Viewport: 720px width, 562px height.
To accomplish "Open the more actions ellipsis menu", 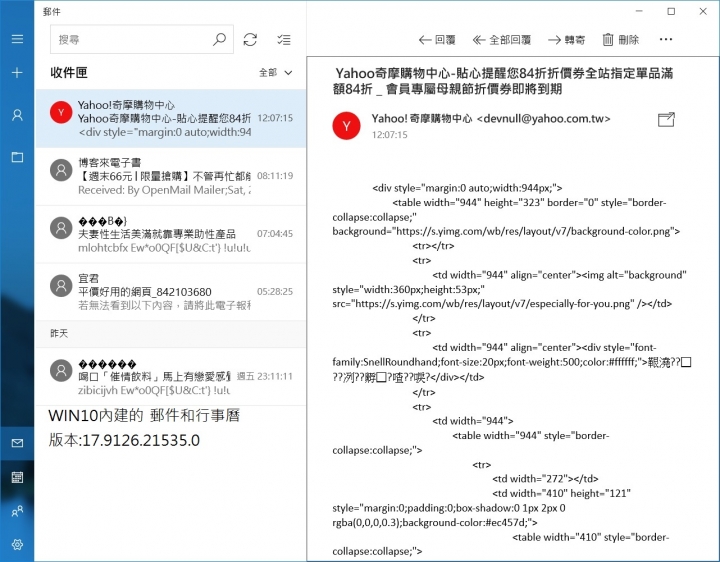I will coord(666,39).
